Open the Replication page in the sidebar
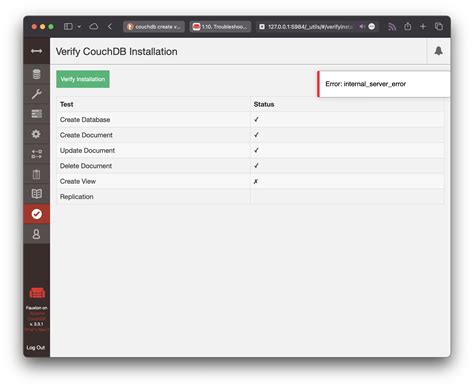The image size is (474, 388). coord(36,154)
